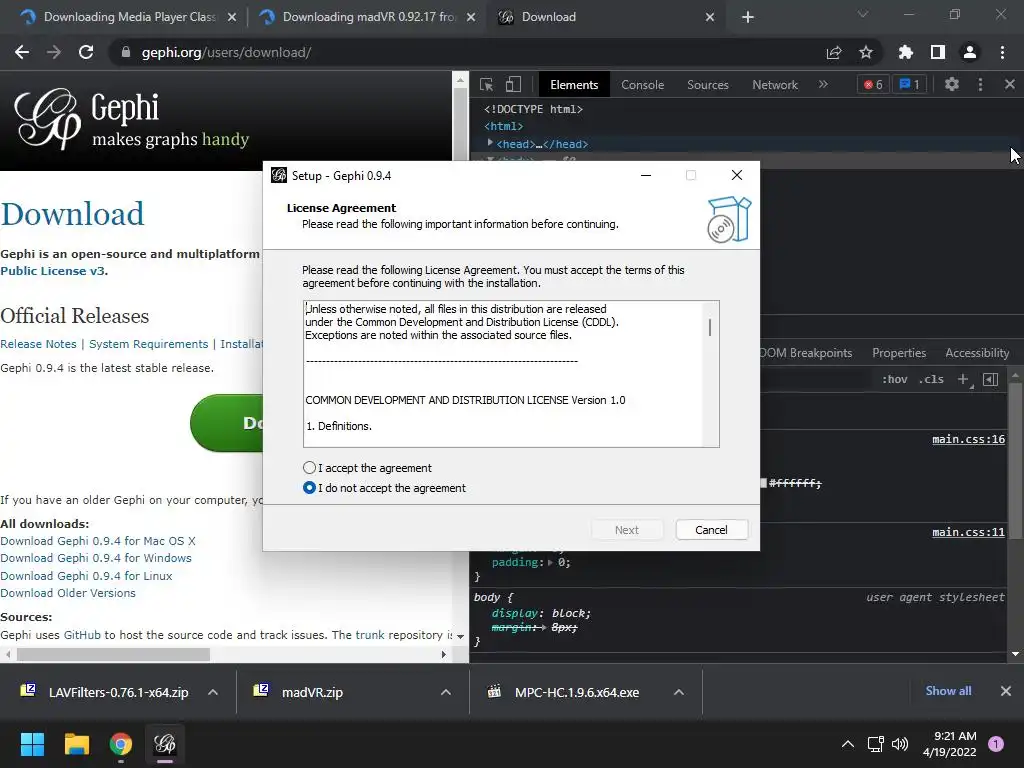Screen dimensions: 1024x768
Task: Click the Gephi logo on the webpage
Action: (132, 120)
